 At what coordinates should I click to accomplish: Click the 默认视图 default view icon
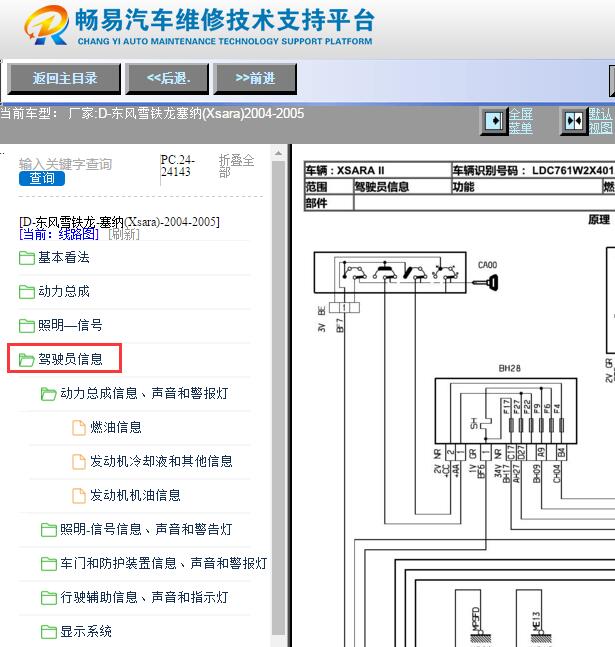pyautogui.click(x=574, y=121)
